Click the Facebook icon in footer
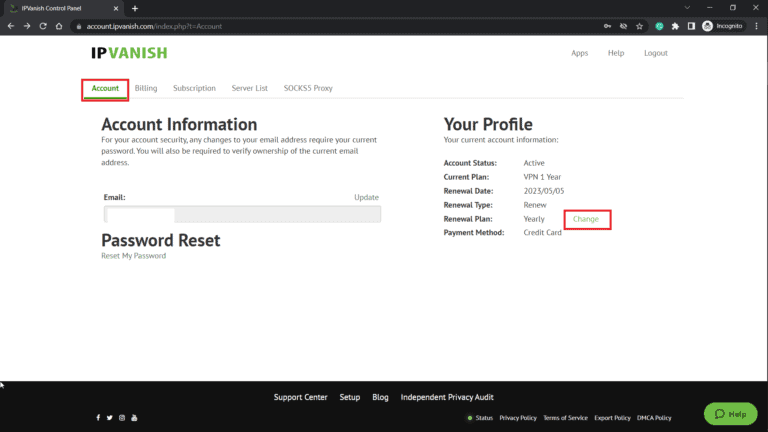Image resolution: width=768 pixels, height=432 pixels. 98,417
